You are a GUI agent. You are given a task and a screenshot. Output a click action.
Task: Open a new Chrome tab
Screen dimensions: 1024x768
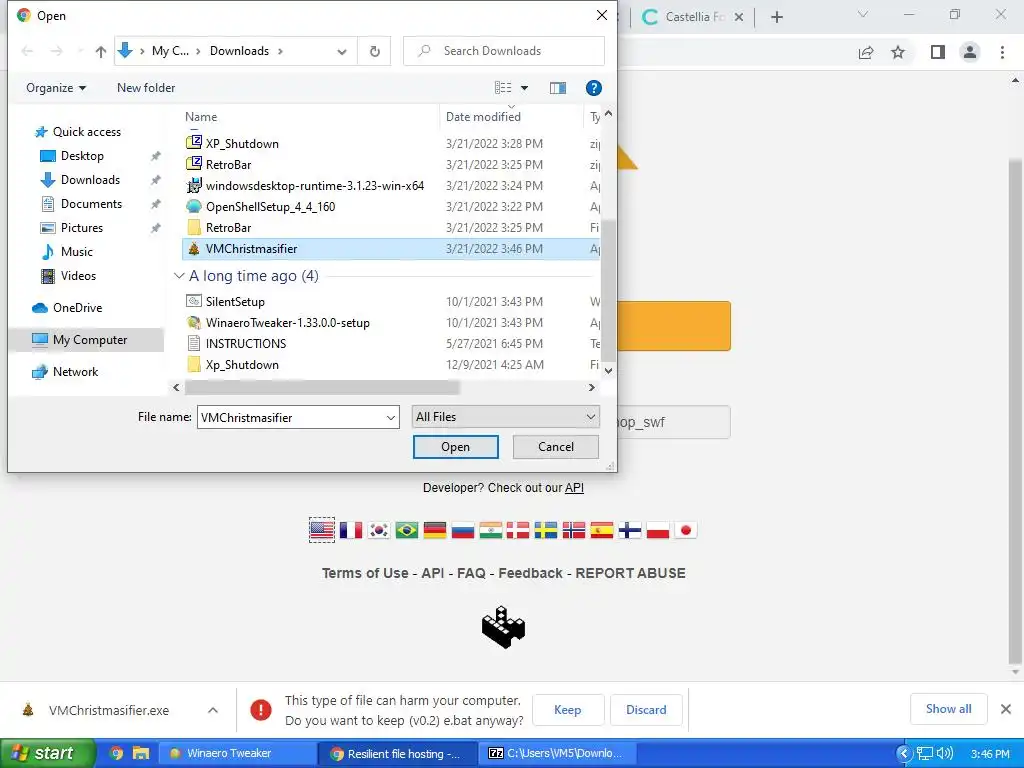point(776,17)
